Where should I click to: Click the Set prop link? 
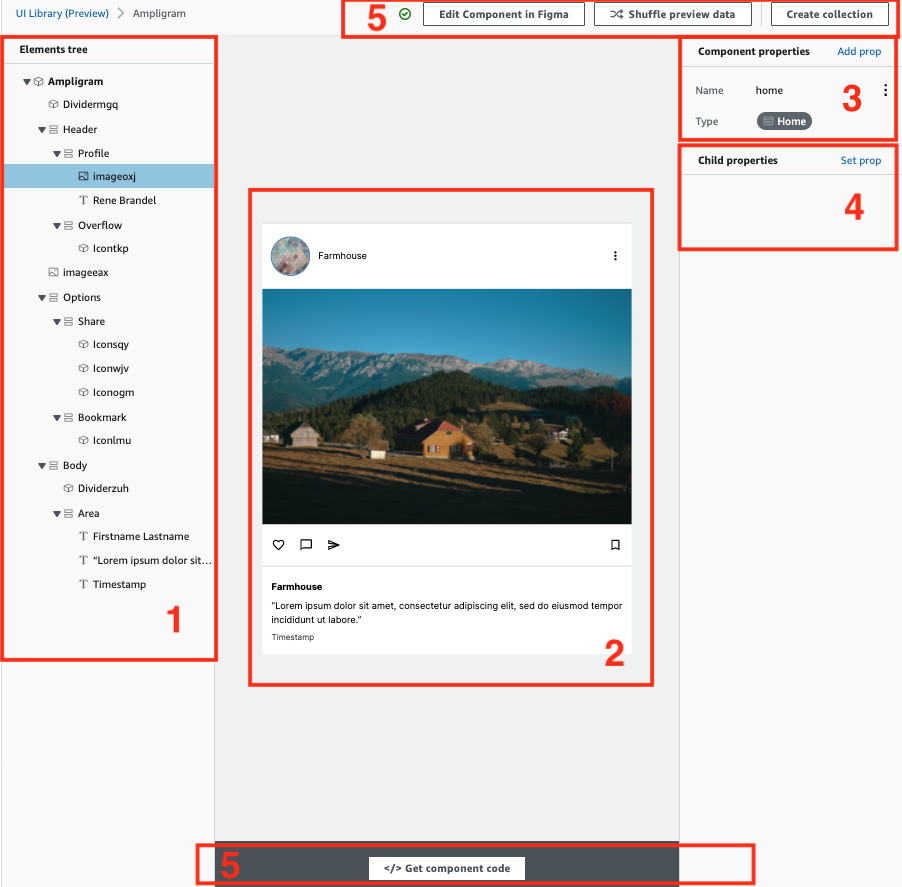[861, 160]
